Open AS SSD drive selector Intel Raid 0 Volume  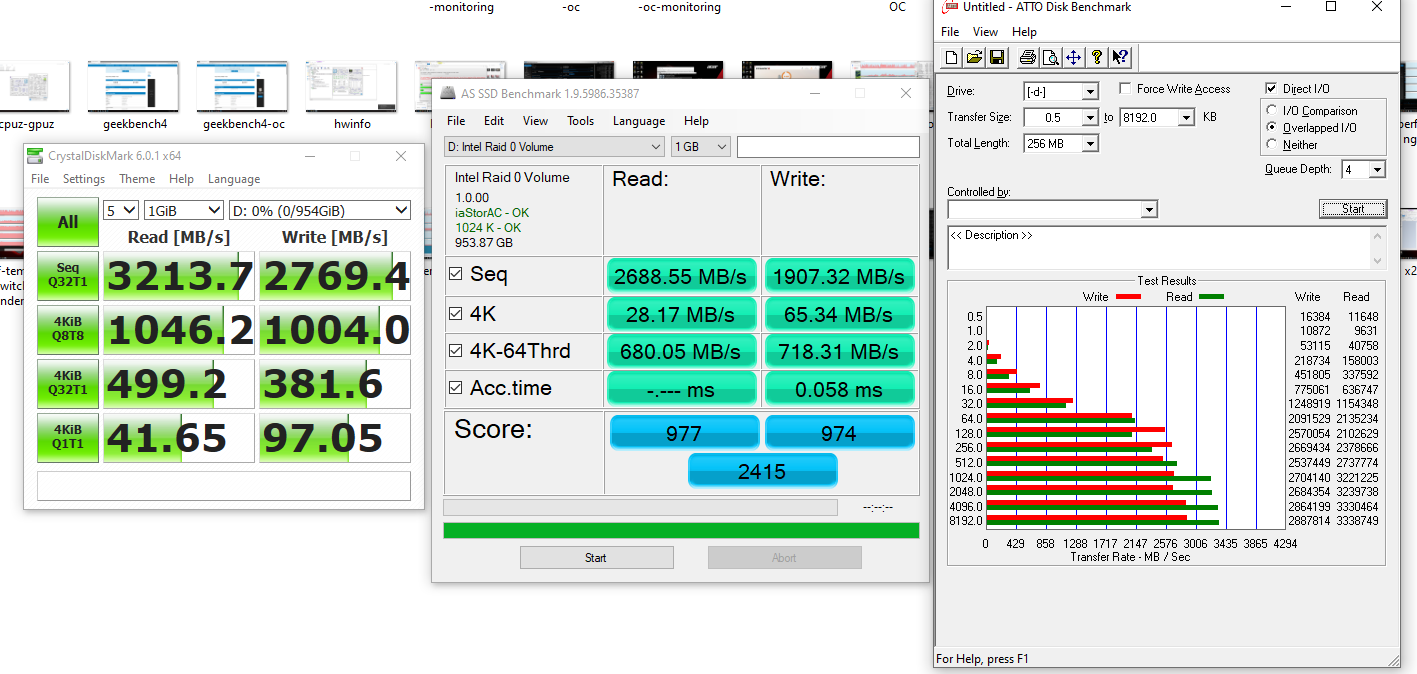[554, 147]
